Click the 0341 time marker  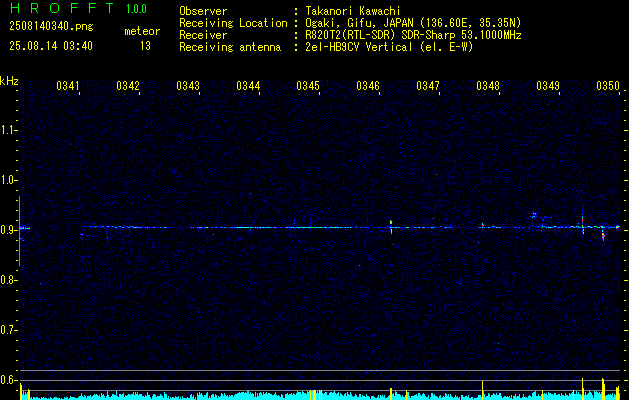tap(68, 85)
